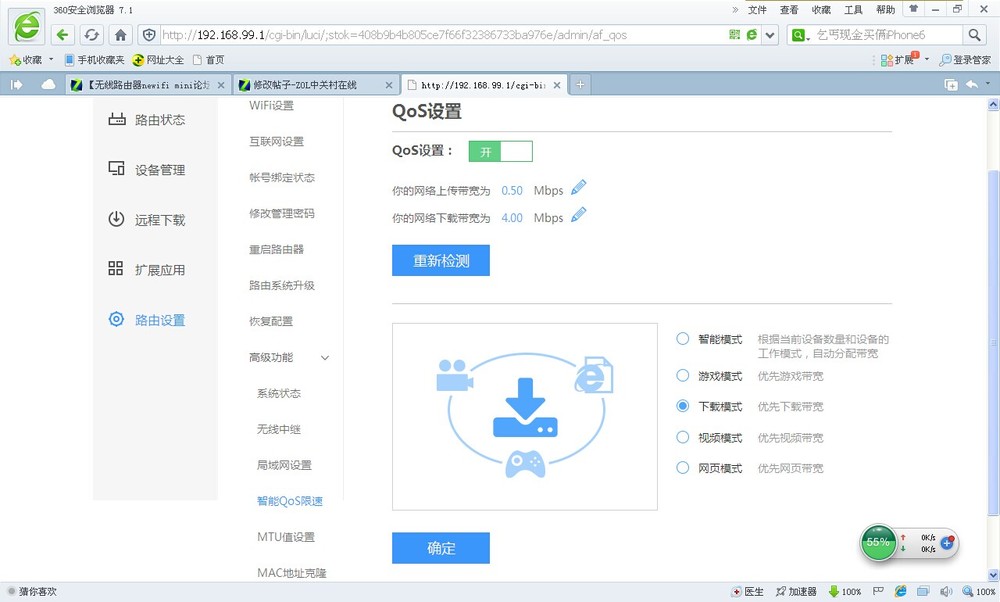Open 无线中继 submenu item
This screenshot has width=1000, height=602.
pyautogui.click(x=279, y=429)
